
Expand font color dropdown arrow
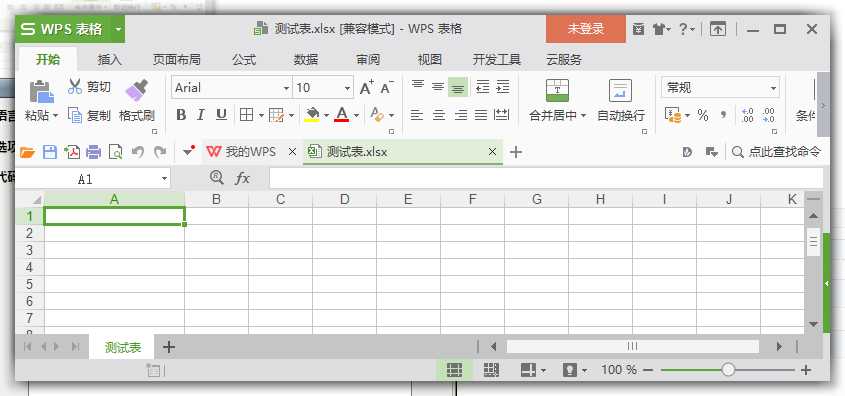[x=356, y=115]
